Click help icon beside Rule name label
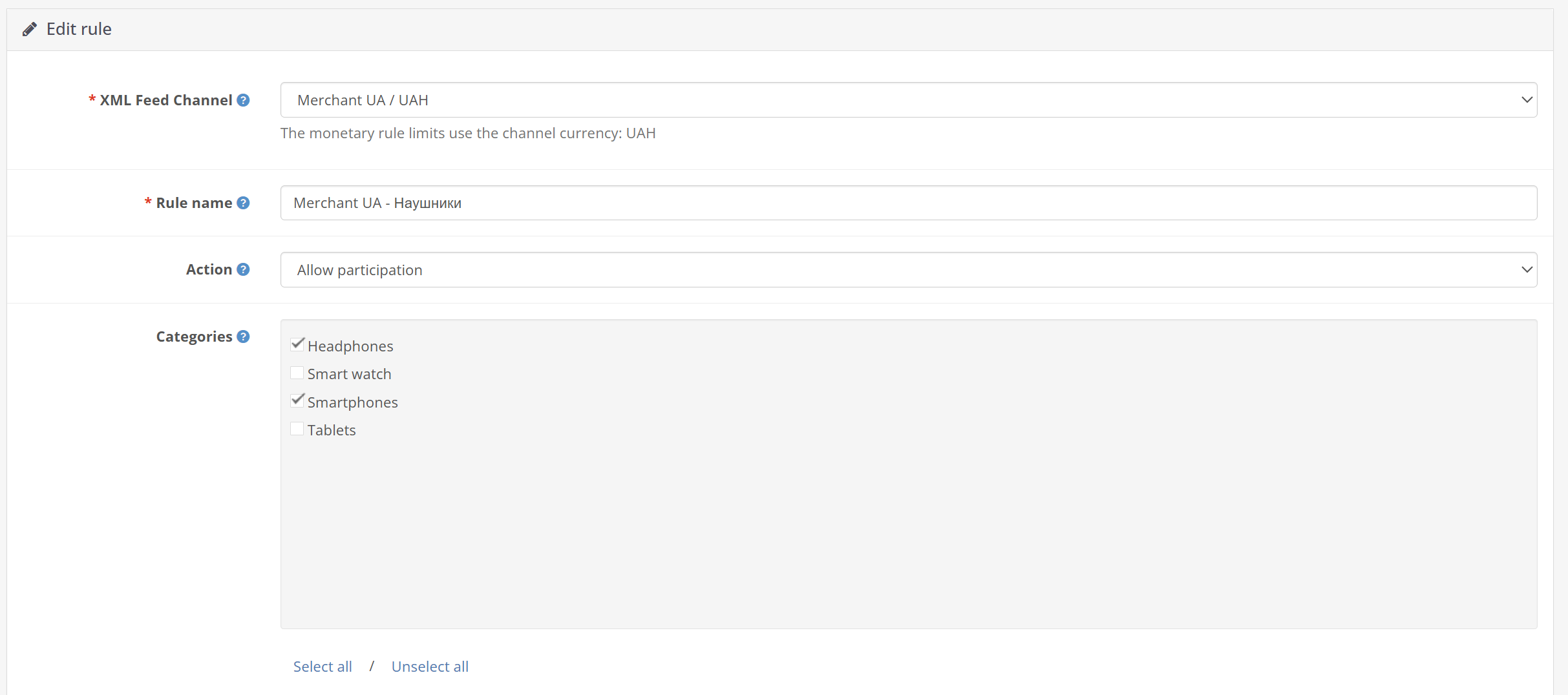Image resolution: width=1568 pixels, height=695 pixels. point(243,203)
